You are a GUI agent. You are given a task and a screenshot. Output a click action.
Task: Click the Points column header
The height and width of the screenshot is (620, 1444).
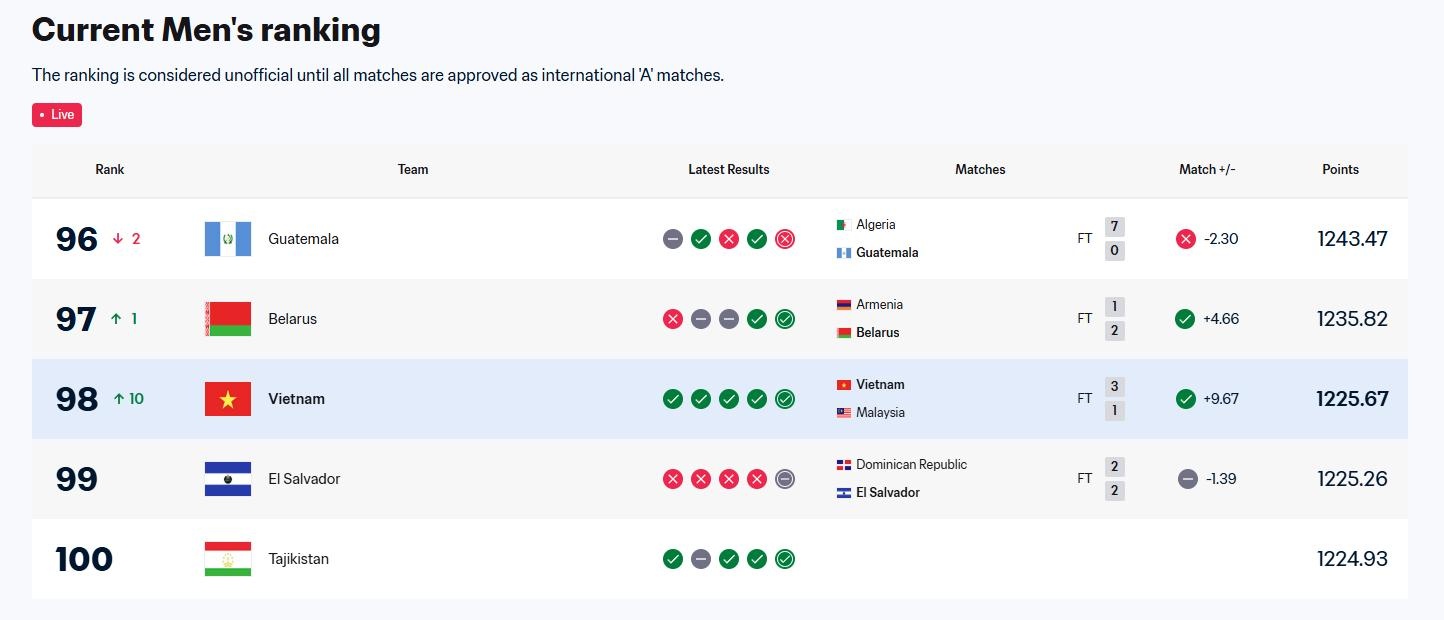[1340, 170]
